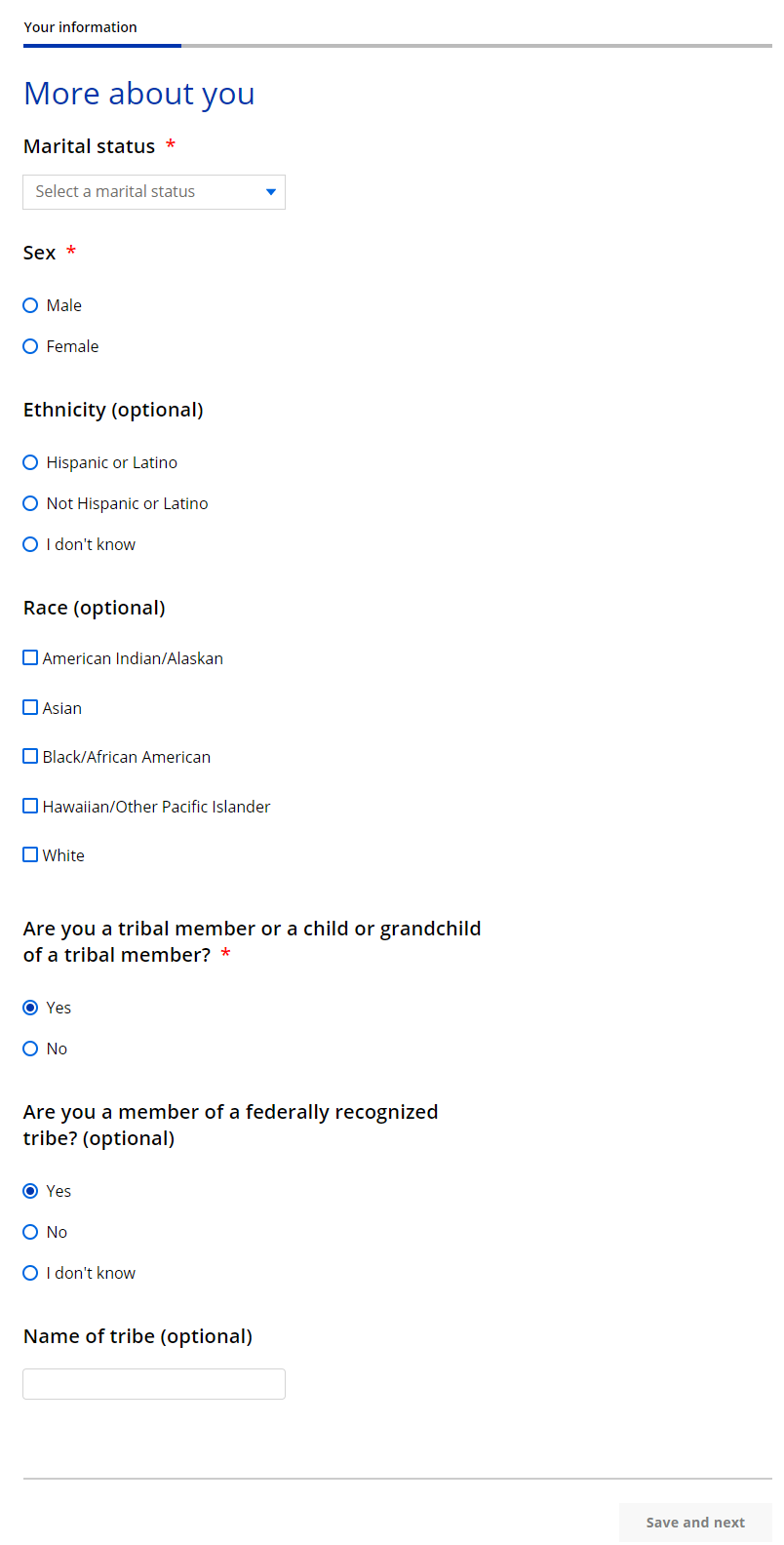Image resolution: width=784 pixels, height=1545 pixels.
Task: Check the American Indian/Alaskan box
Action: 30,658
